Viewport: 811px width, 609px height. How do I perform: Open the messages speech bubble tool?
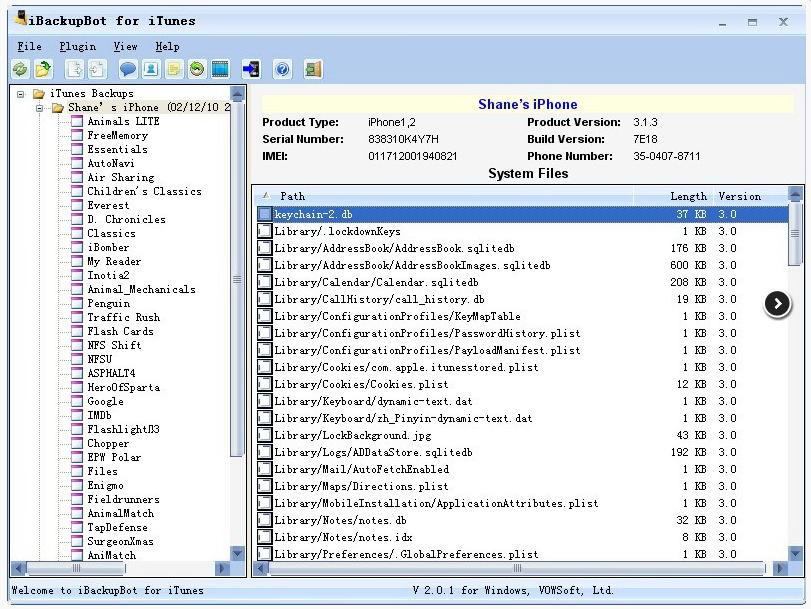tap(127, 69)
